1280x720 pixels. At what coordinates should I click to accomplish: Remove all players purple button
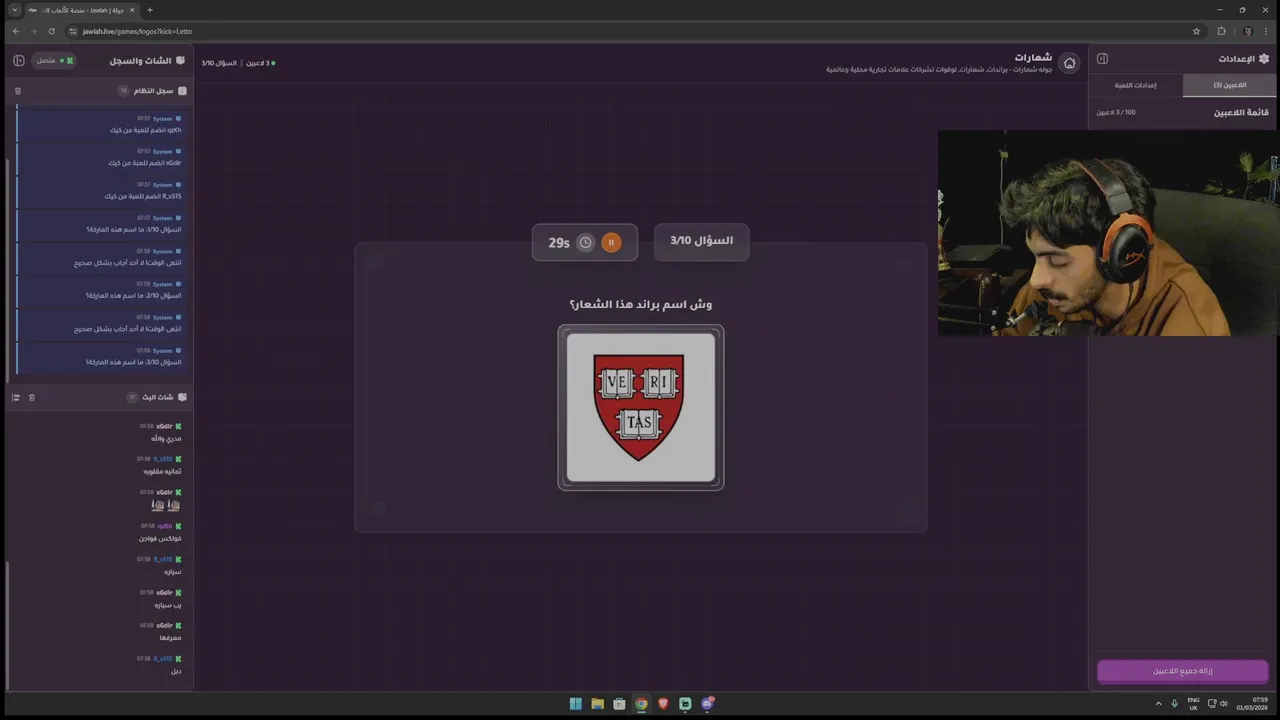tap(1182, 671)
